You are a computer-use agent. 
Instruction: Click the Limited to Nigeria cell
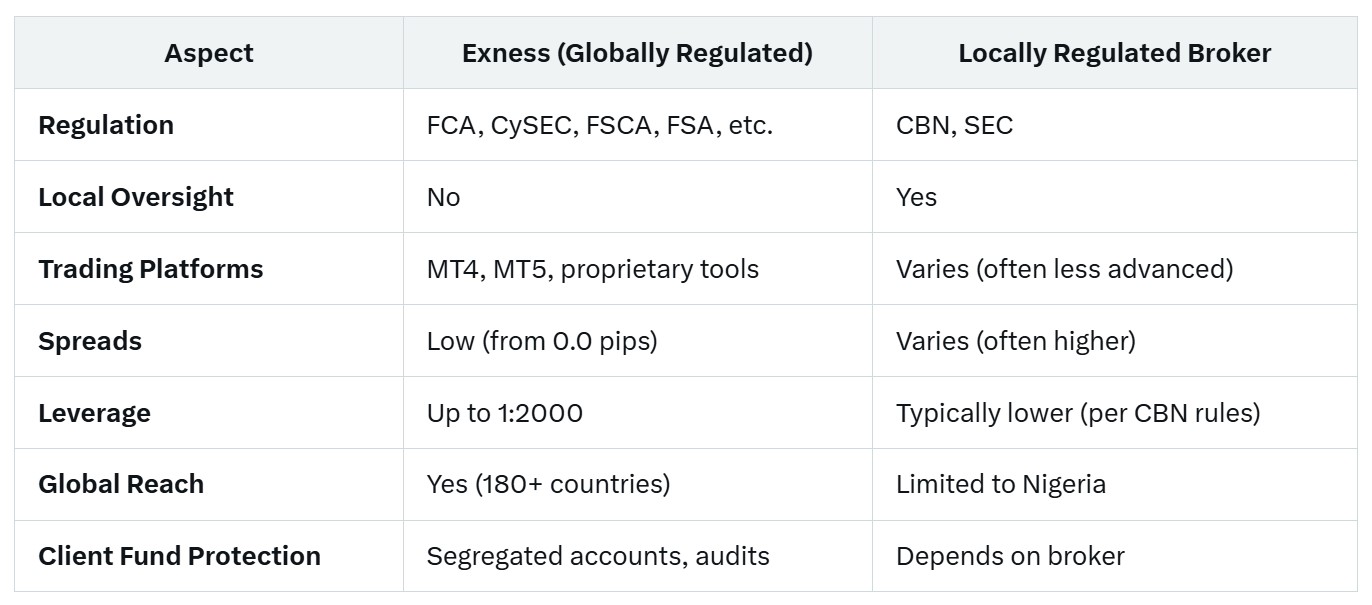coord(1001,484)
